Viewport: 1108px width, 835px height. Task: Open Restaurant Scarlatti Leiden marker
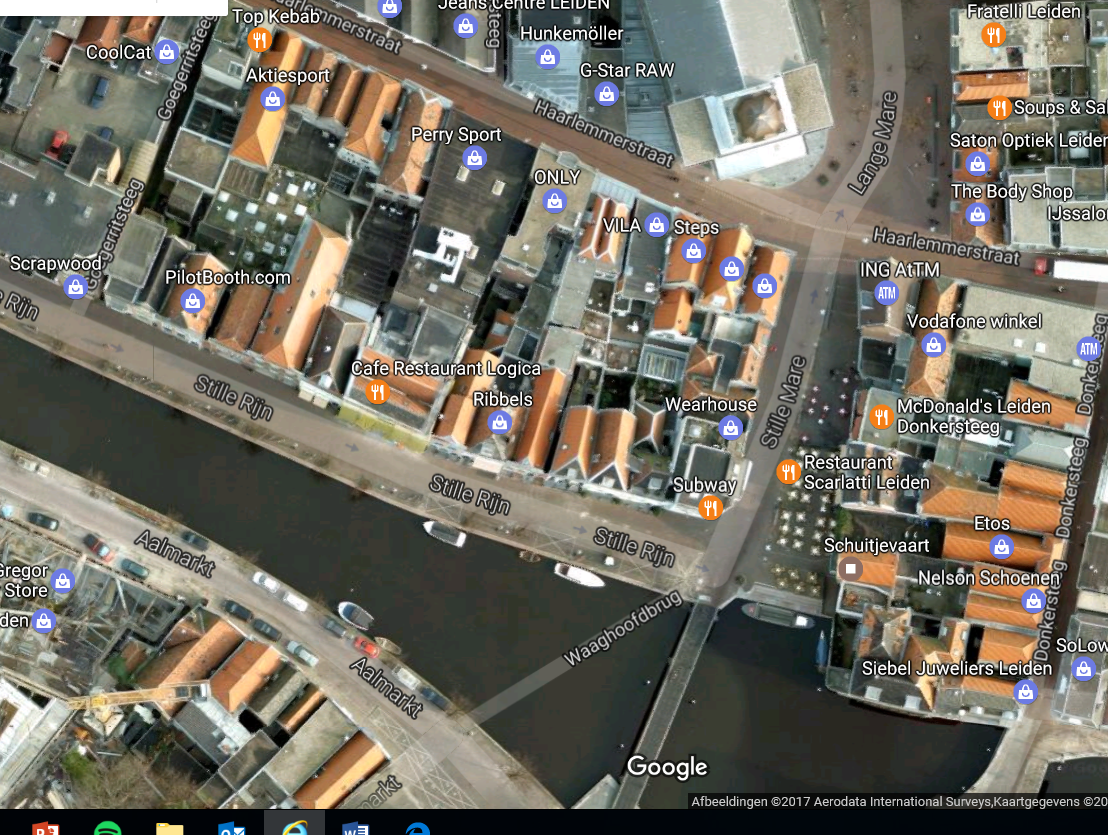coord(788,472)
